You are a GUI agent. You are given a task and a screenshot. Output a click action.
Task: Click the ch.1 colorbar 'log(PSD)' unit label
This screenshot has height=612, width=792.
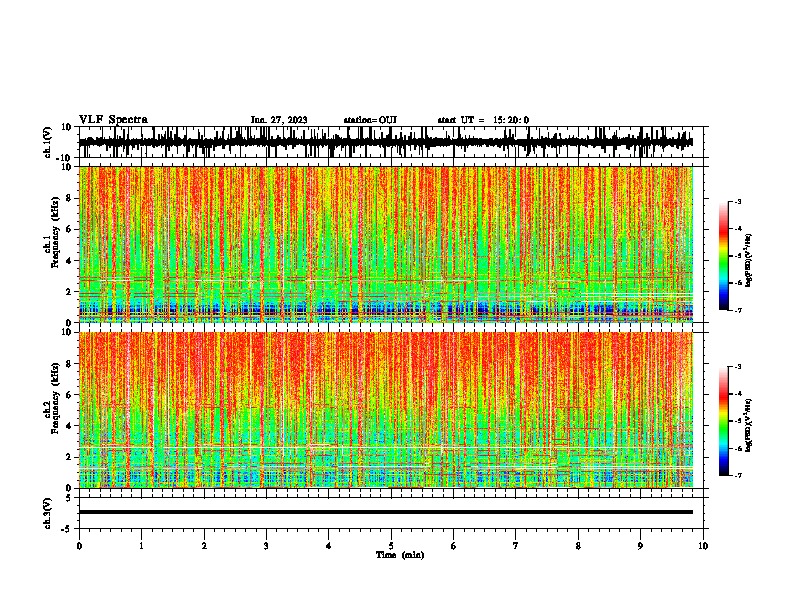749,260
